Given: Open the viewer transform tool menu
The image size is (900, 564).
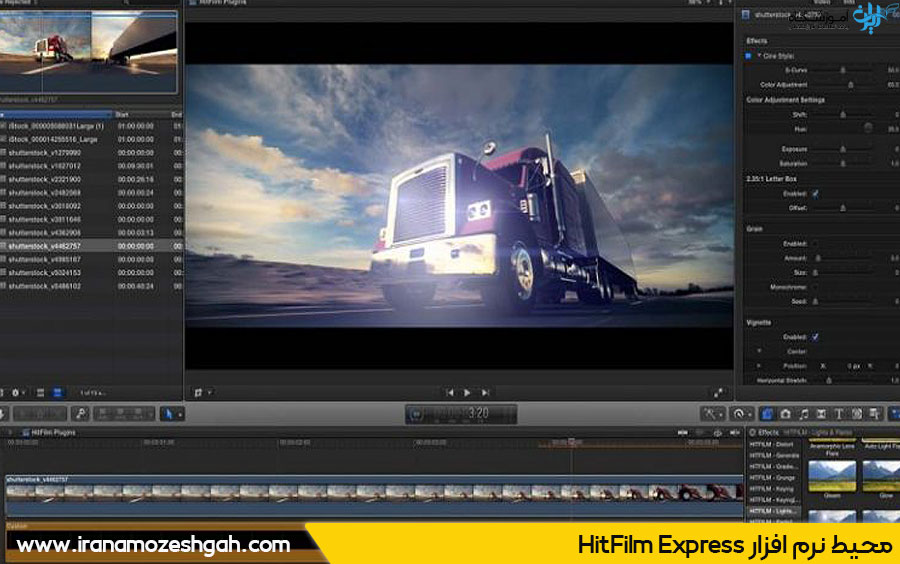Looking at the screenshot, I should (202, 392).
